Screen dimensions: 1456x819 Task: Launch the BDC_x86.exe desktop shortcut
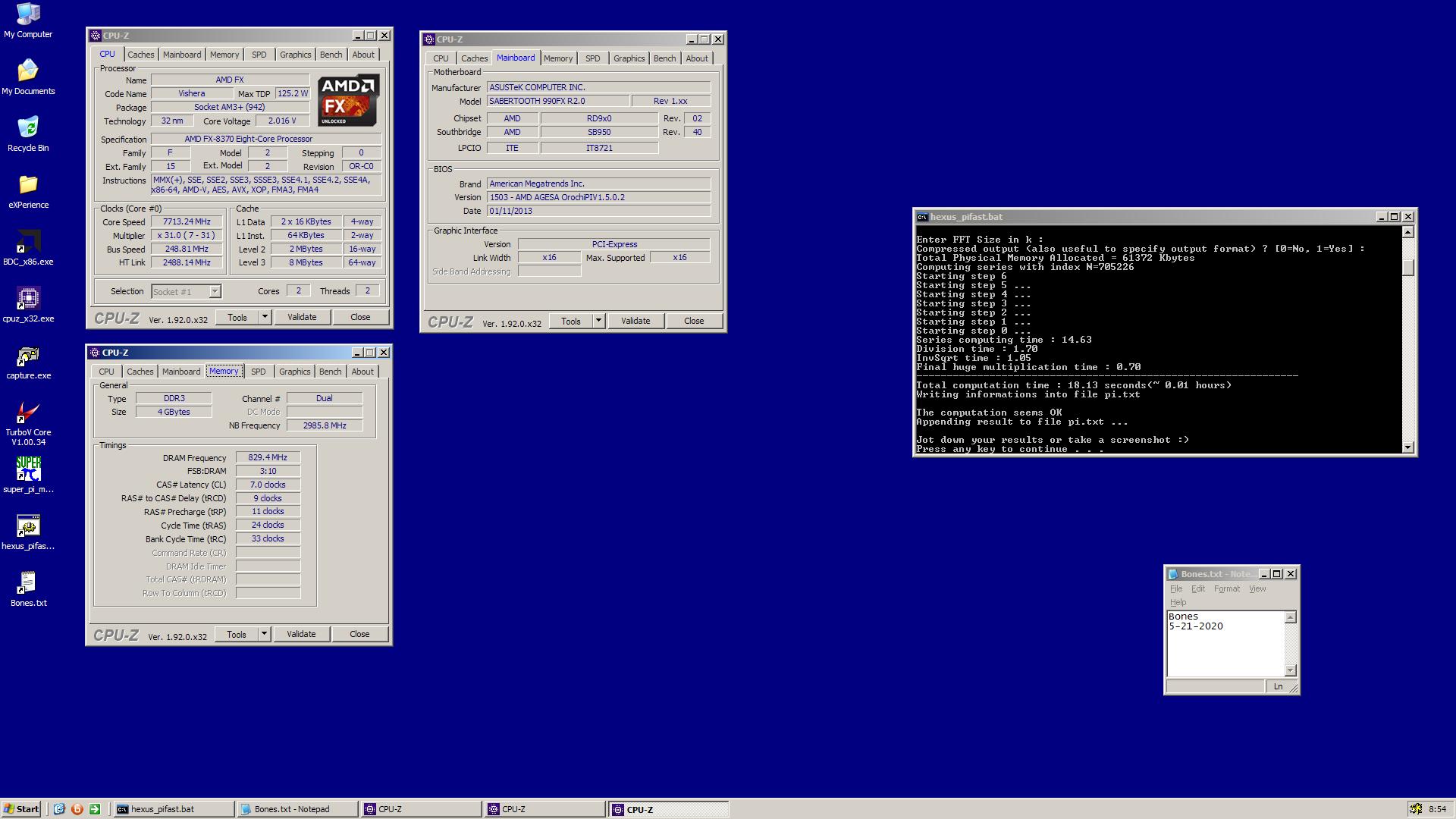[28, 247]
